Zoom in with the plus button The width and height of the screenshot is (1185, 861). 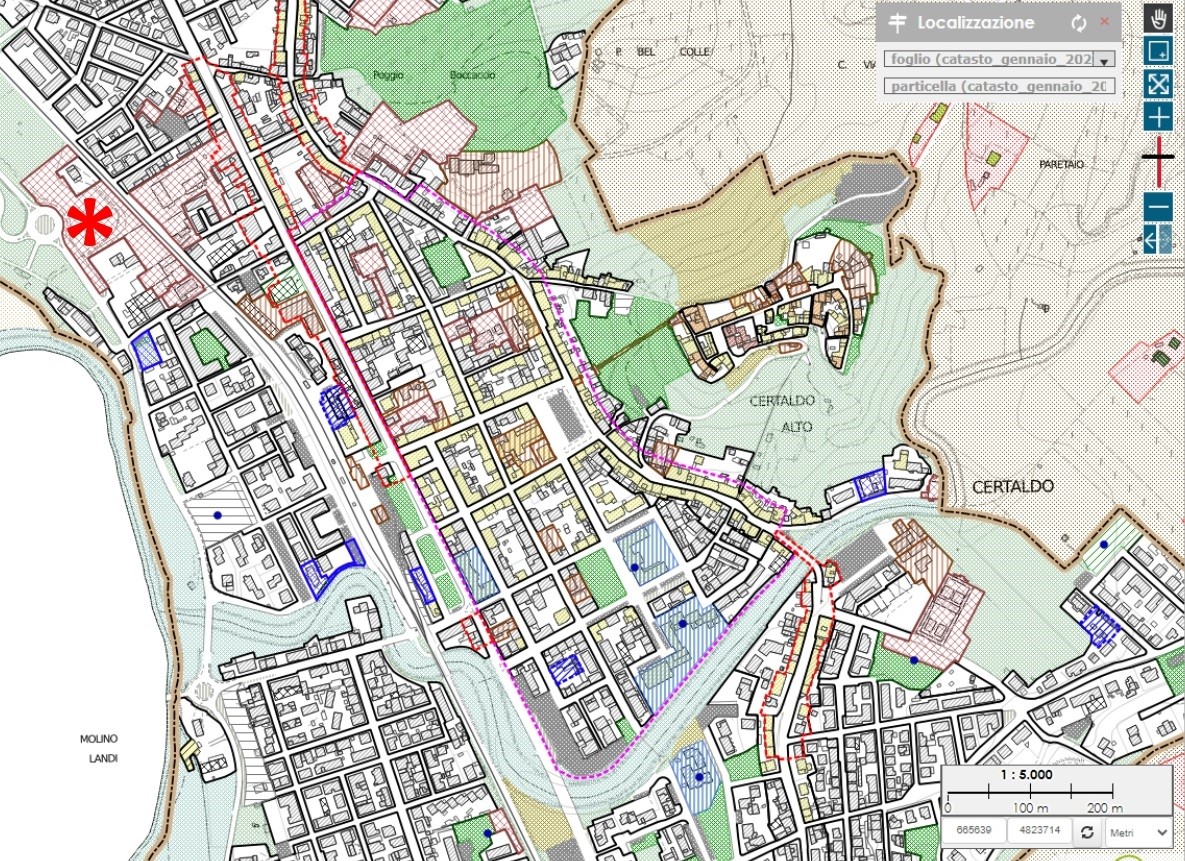pos(1158,117)
